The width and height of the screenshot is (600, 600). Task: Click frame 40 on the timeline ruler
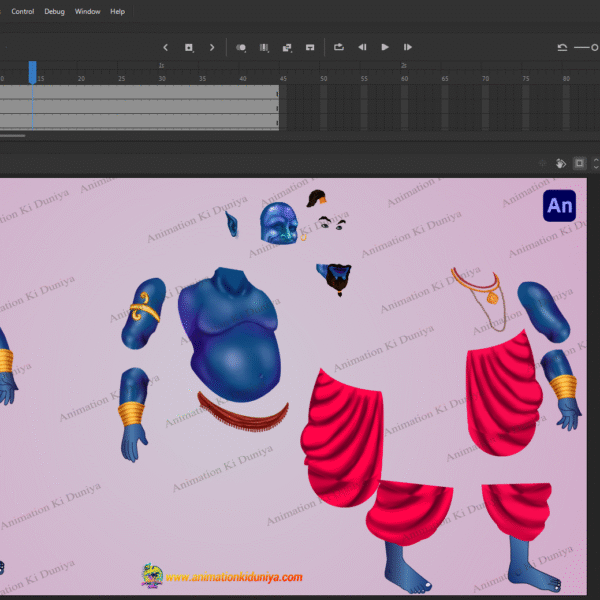point(243,78)
